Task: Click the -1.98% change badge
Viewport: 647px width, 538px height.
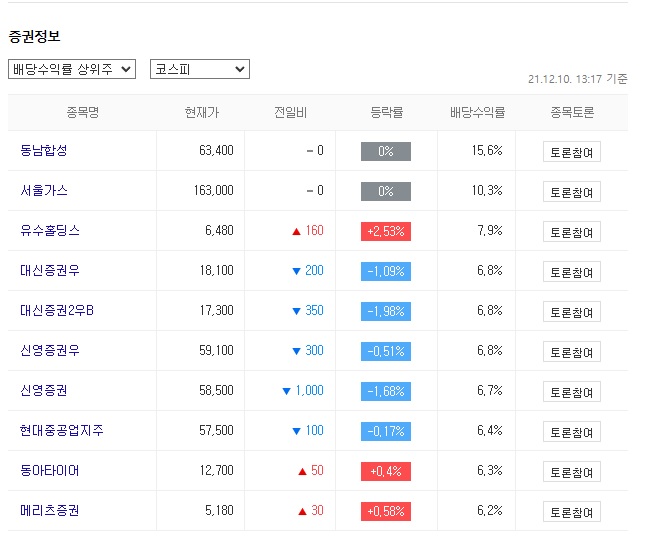Action: click(x=386, y=311)
